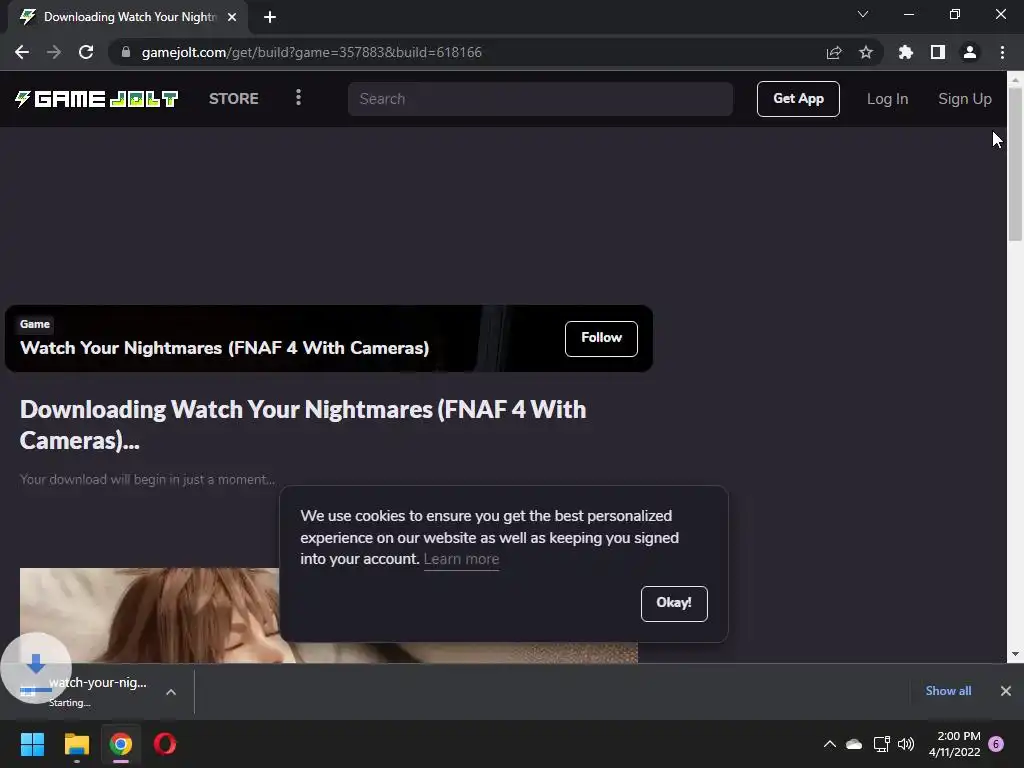The image size is (1024, 768).
Task: Open the watch-your-nig... download item
Action: 98,692
